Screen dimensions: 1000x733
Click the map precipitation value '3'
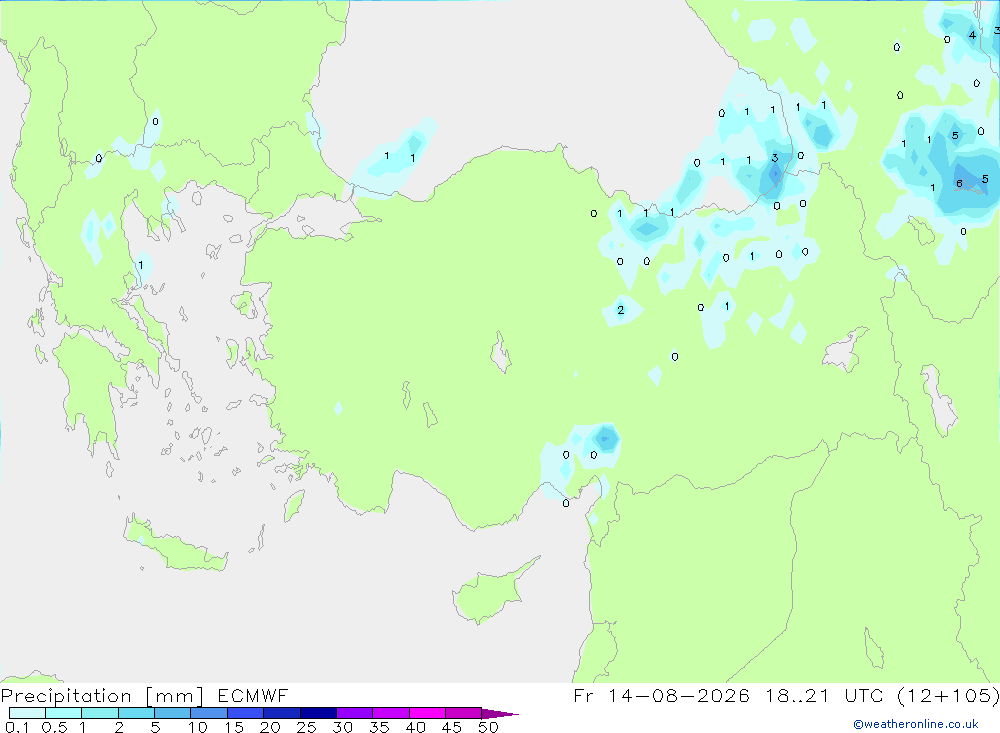(x=775, y=158)
